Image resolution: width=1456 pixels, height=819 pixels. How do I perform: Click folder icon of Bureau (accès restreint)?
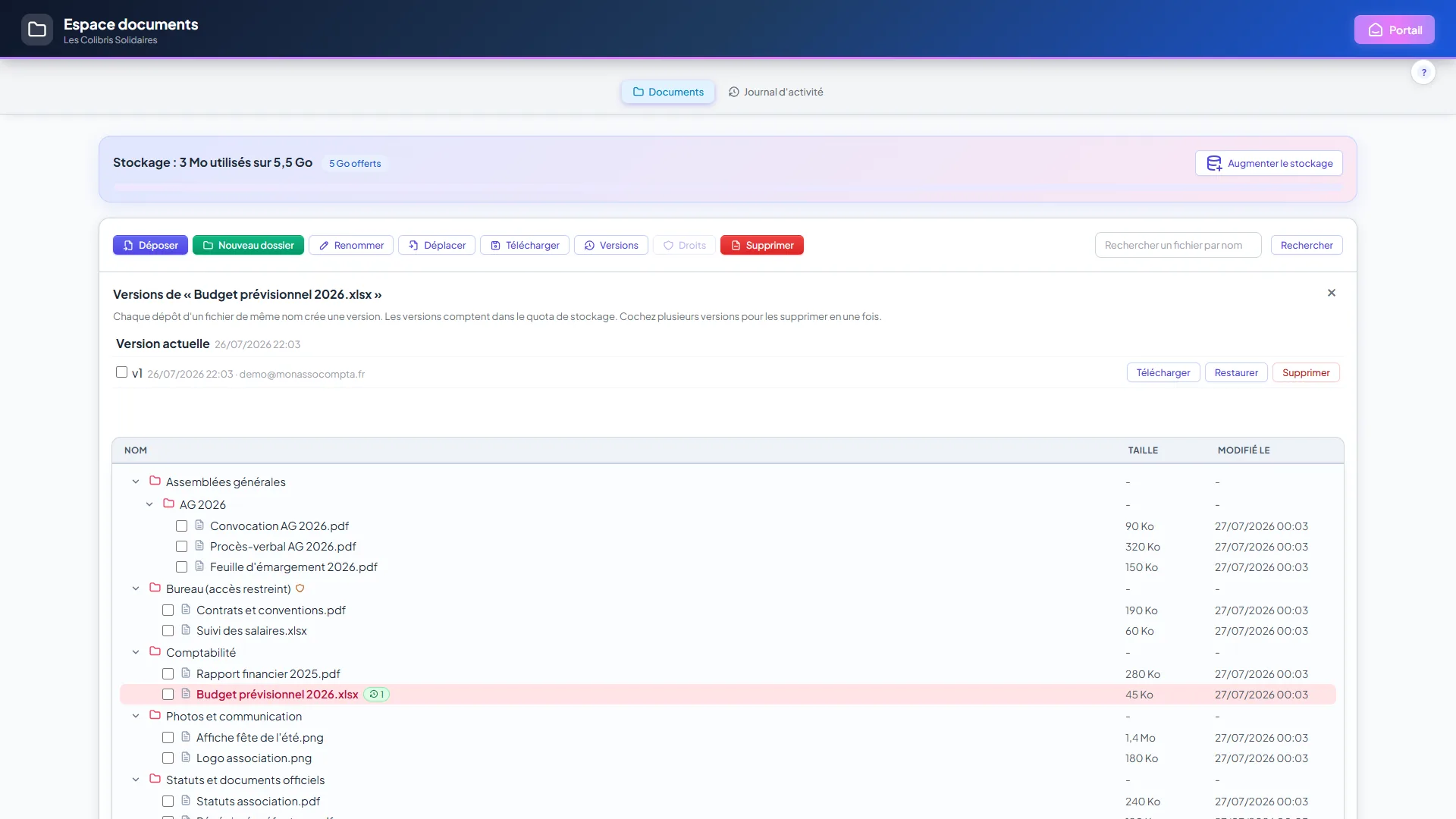point(155,588)
